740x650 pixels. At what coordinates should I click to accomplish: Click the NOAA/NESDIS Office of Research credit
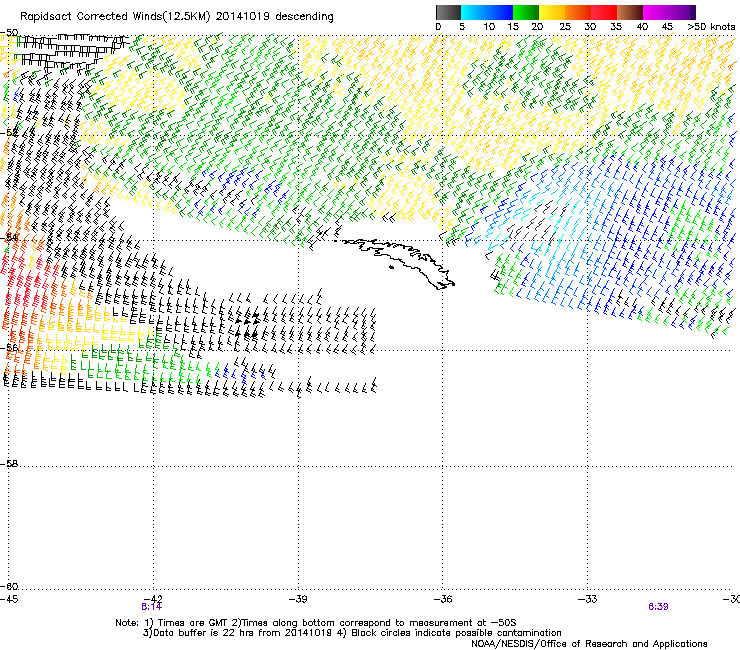tap(589, 644)
